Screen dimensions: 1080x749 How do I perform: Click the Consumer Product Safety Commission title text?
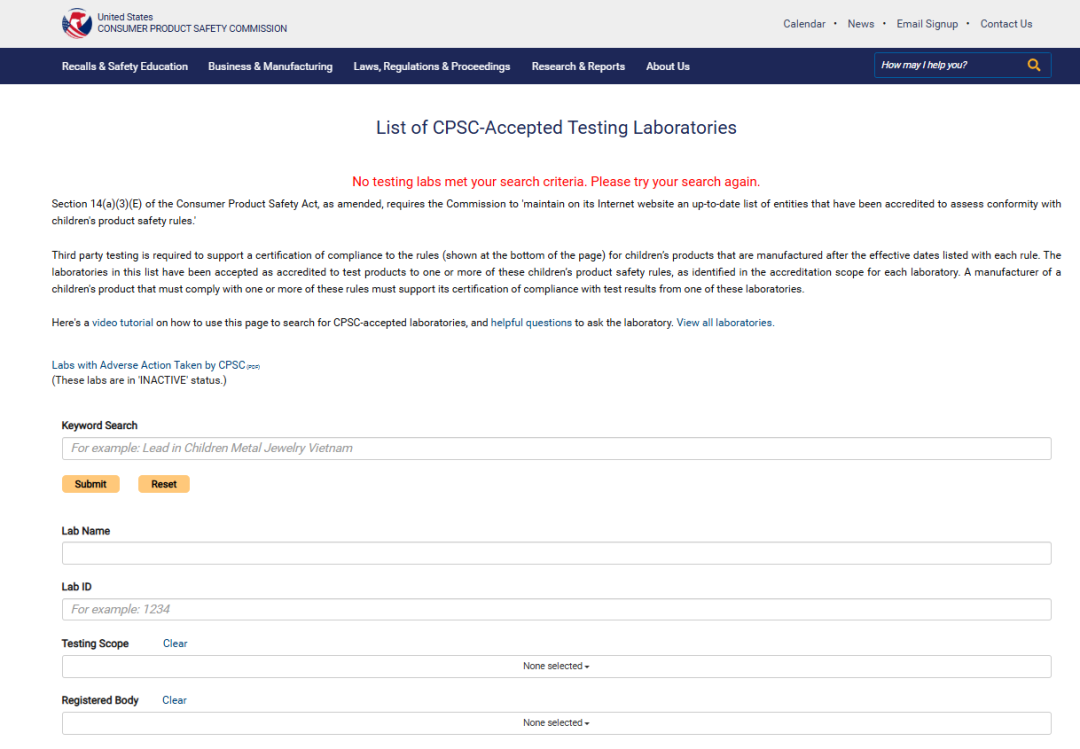(x=192, y=28)
